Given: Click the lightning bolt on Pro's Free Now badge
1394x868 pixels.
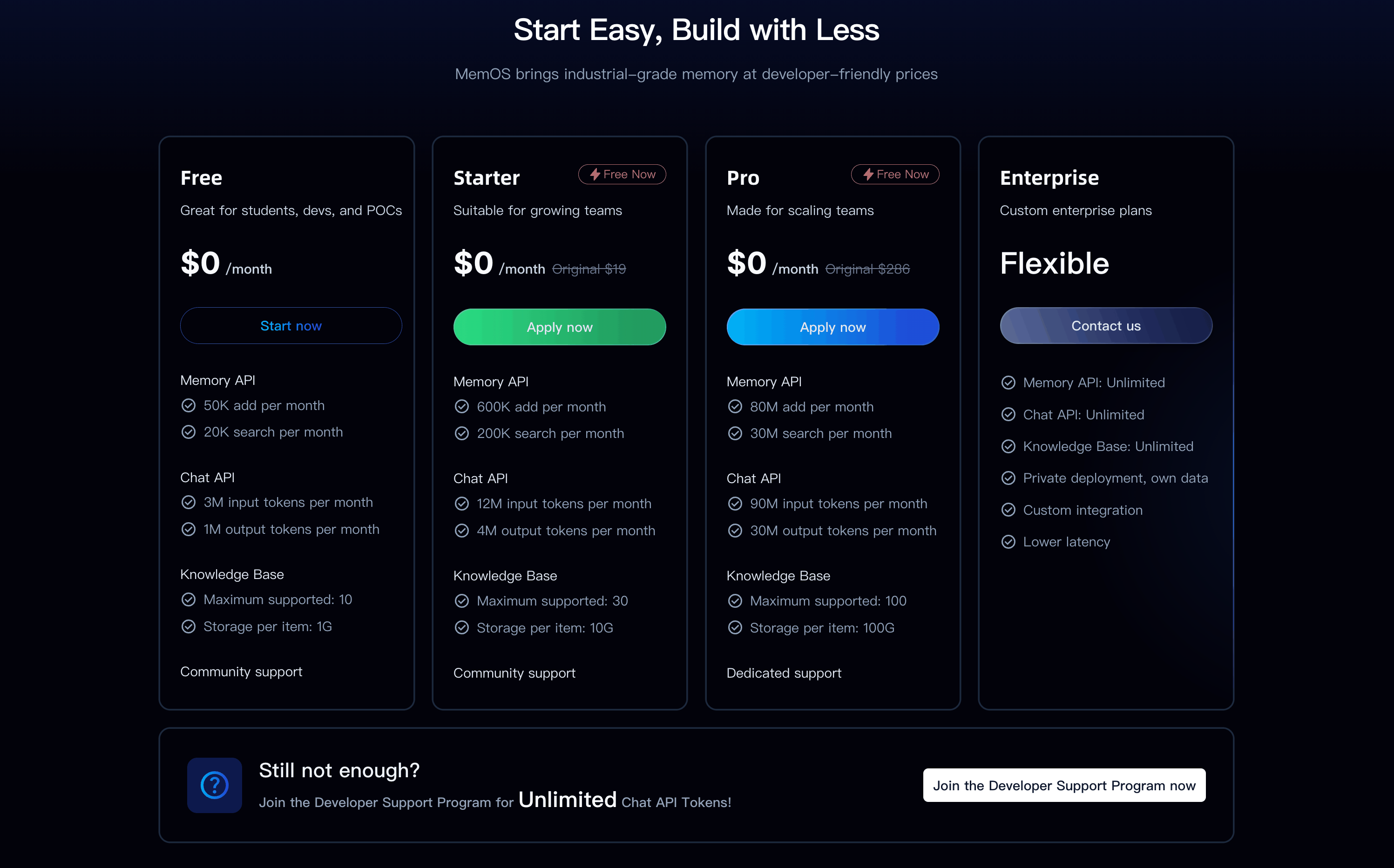Looking at the screenshot, I should coord(868,174).
